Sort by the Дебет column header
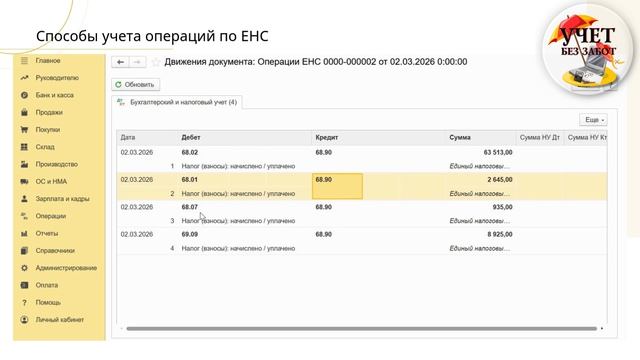Image resolution: width=640 pixels, height=360 pixels. [x=245, y=138]
